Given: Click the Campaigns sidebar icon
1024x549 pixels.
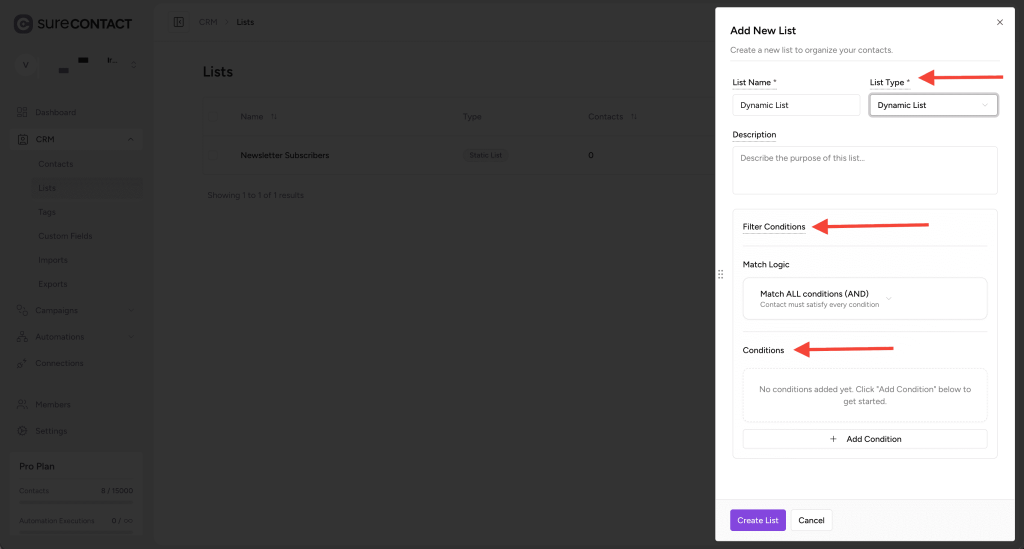Looking at the screenshot, I should (22, 310).
